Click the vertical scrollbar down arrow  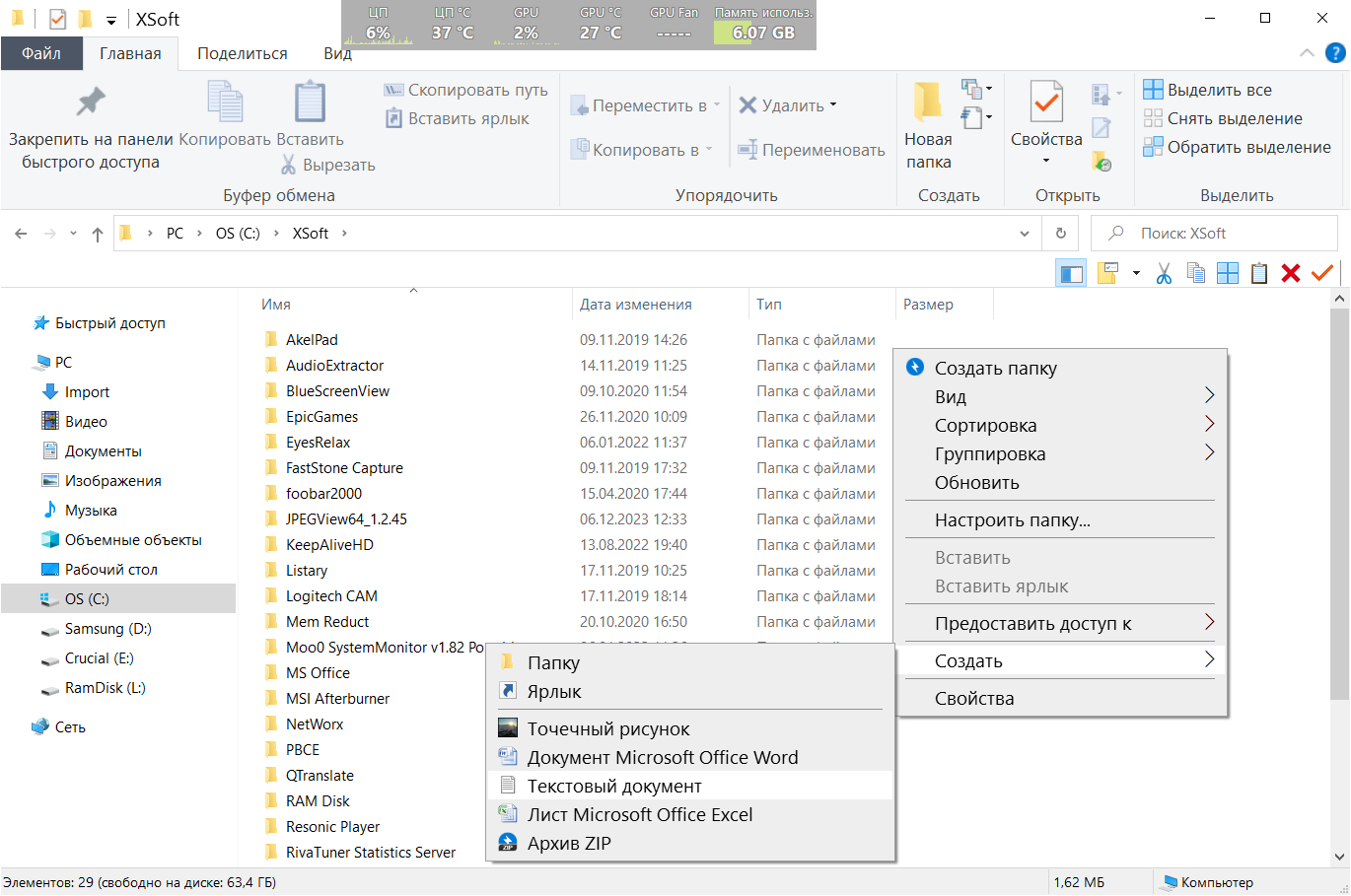1339,858
